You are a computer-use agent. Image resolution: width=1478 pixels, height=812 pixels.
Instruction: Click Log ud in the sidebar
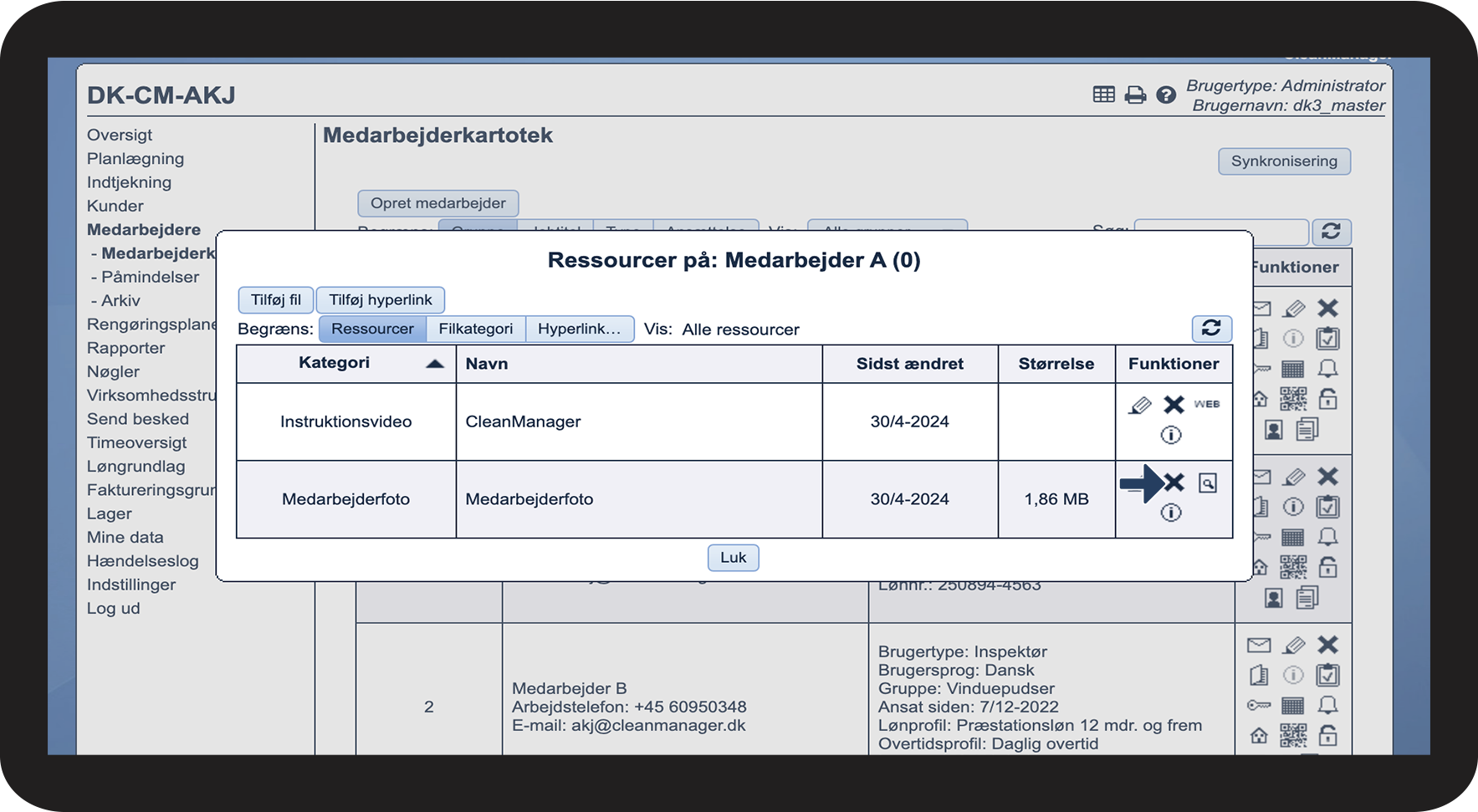[x=114, y=609]
